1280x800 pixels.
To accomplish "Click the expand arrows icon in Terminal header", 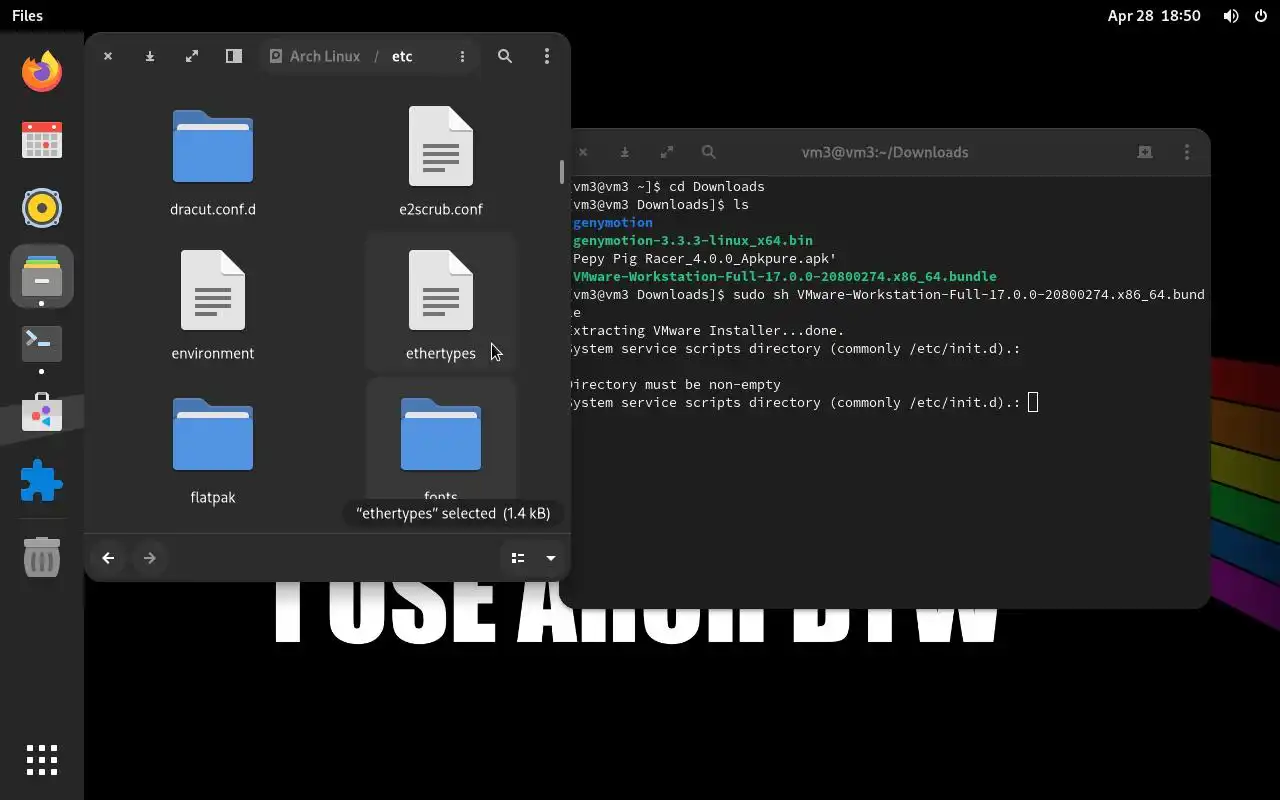I will [x=667, y=152].
